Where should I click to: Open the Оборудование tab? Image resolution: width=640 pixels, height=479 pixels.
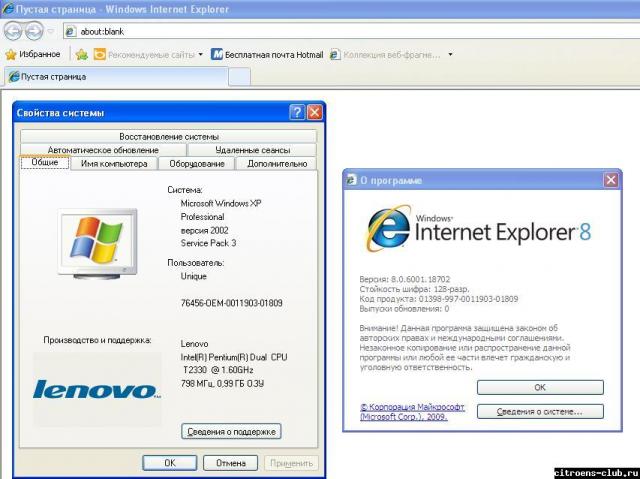tap(196, 163)
